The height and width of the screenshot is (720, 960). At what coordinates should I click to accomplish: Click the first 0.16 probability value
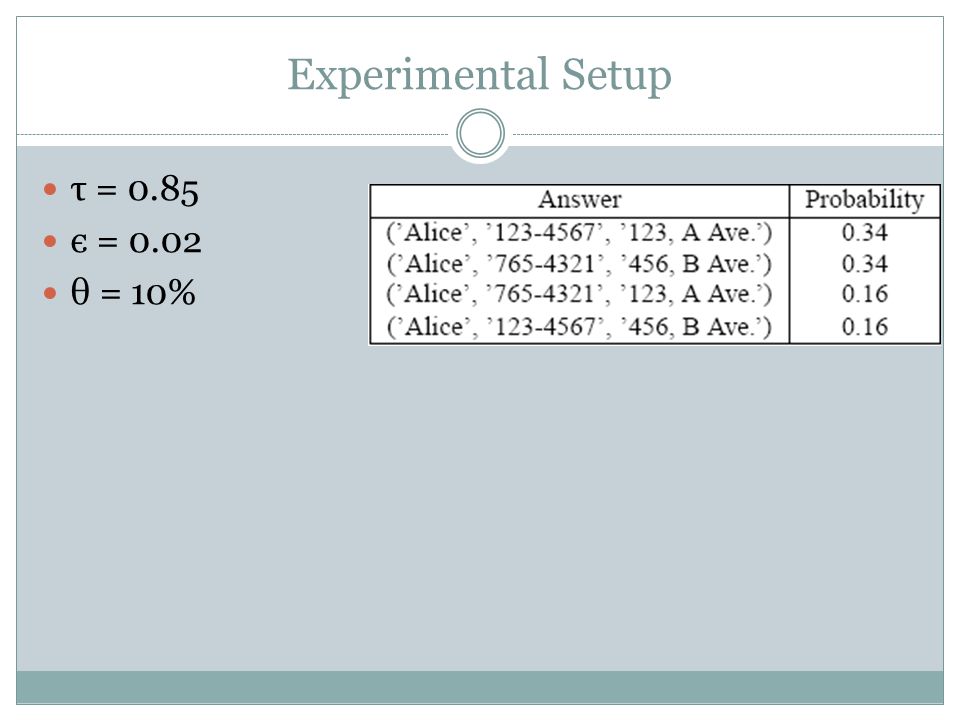click(864, 294)
